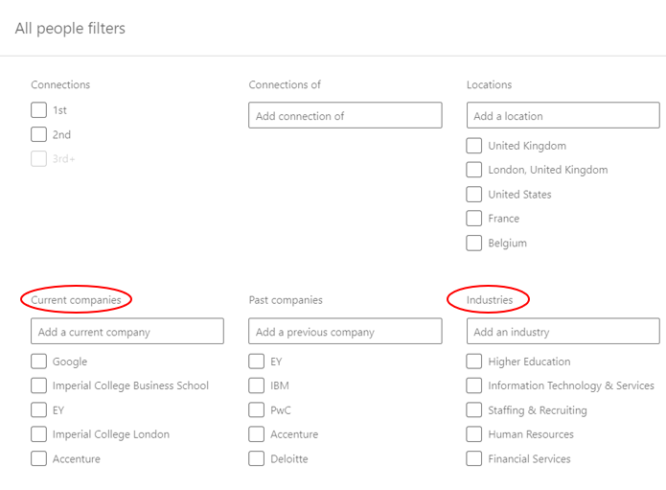The width and height of the screenshot is (666, 490).
Task: Select PwC past company checkbox
Action: [256, 410]
